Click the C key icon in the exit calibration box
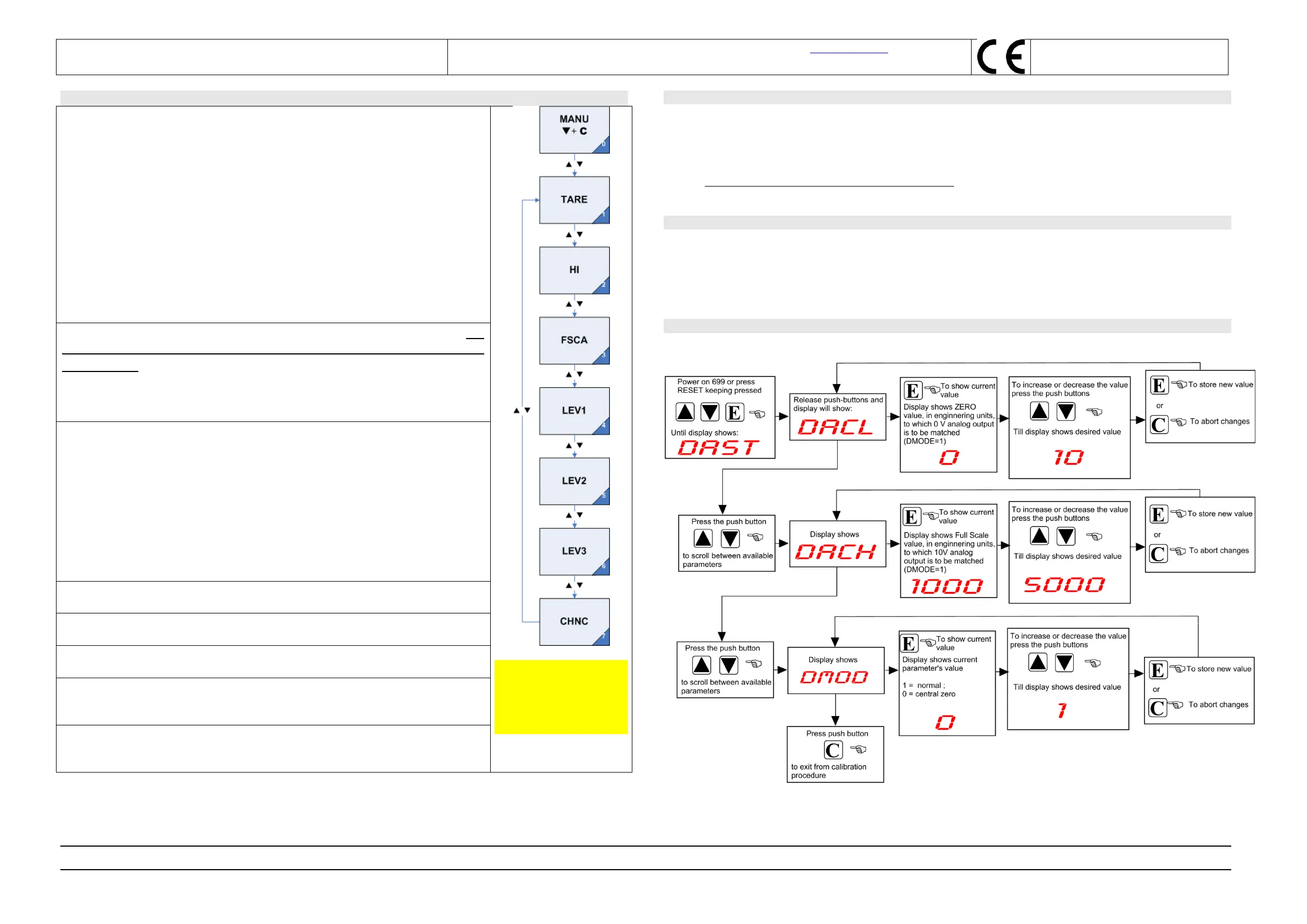 [x=833, y=750]
